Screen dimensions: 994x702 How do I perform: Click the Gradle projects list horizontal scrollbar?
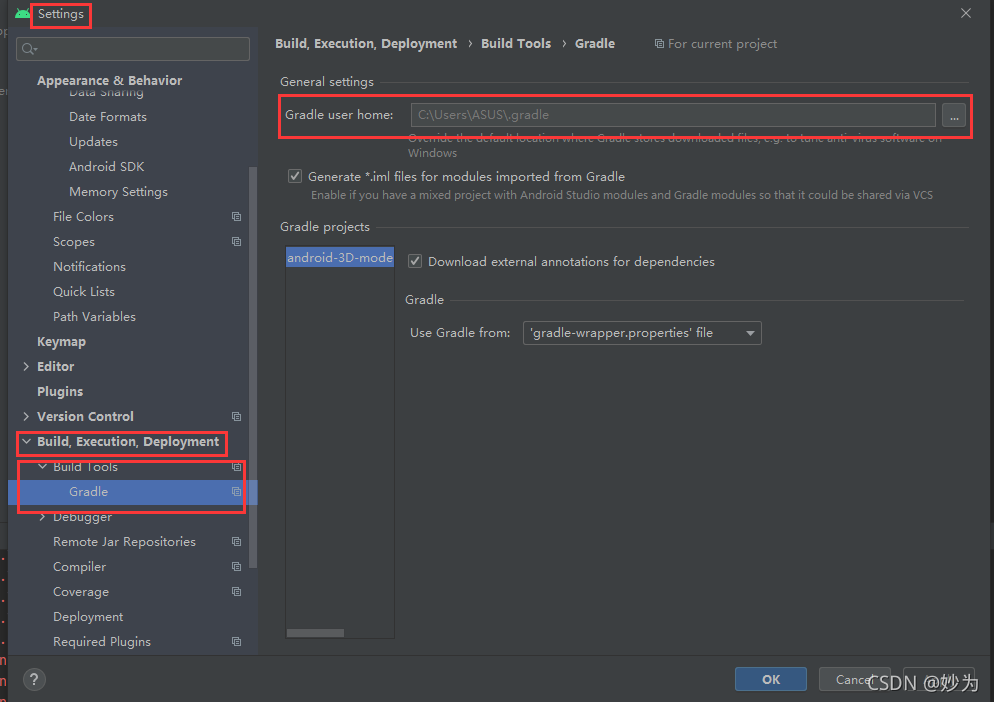click(x=315, y=633)
